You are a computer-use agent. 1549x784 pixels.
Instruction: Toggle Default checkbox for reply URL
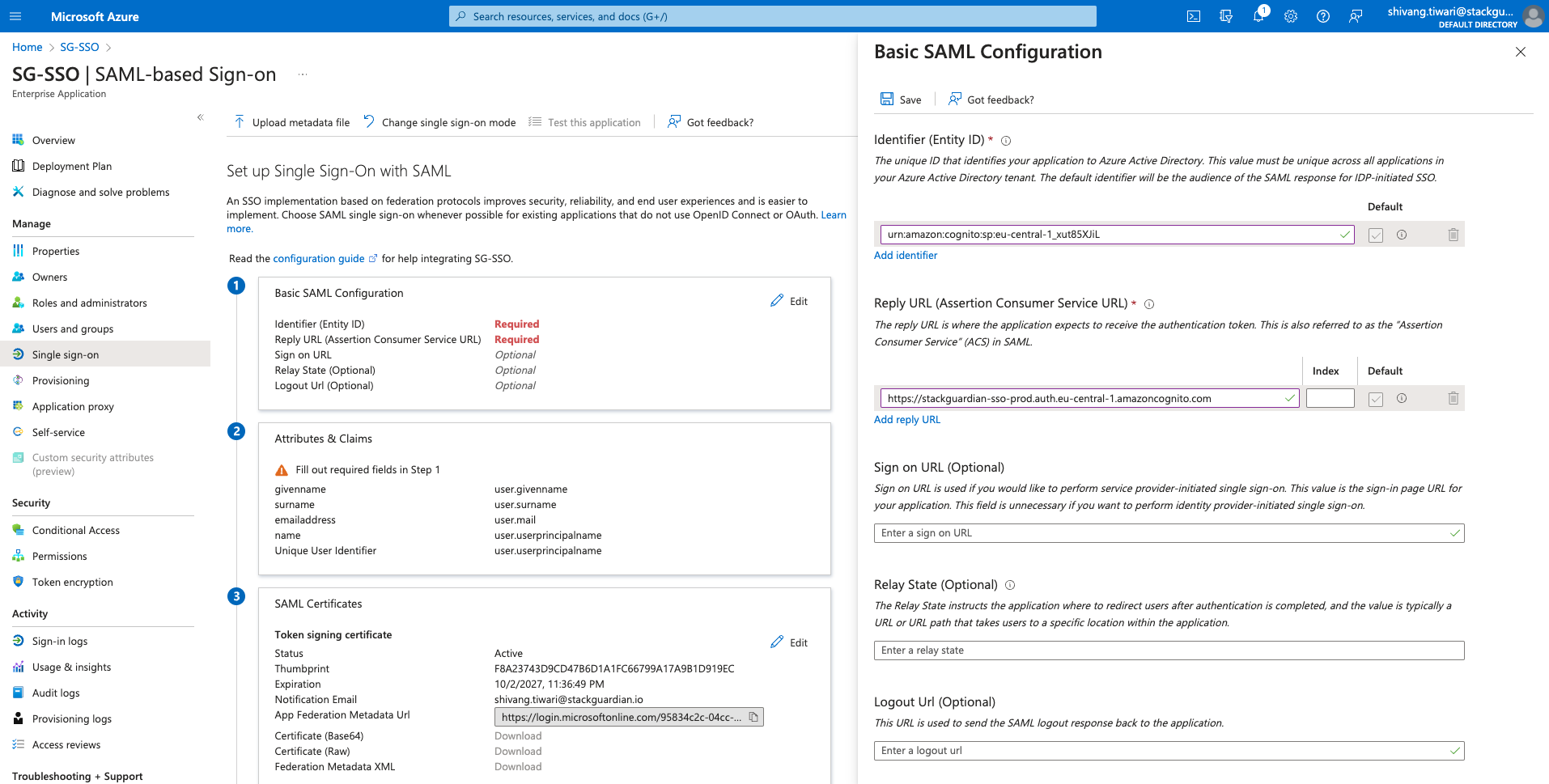pyautogui.click(x=1375, y=399)
